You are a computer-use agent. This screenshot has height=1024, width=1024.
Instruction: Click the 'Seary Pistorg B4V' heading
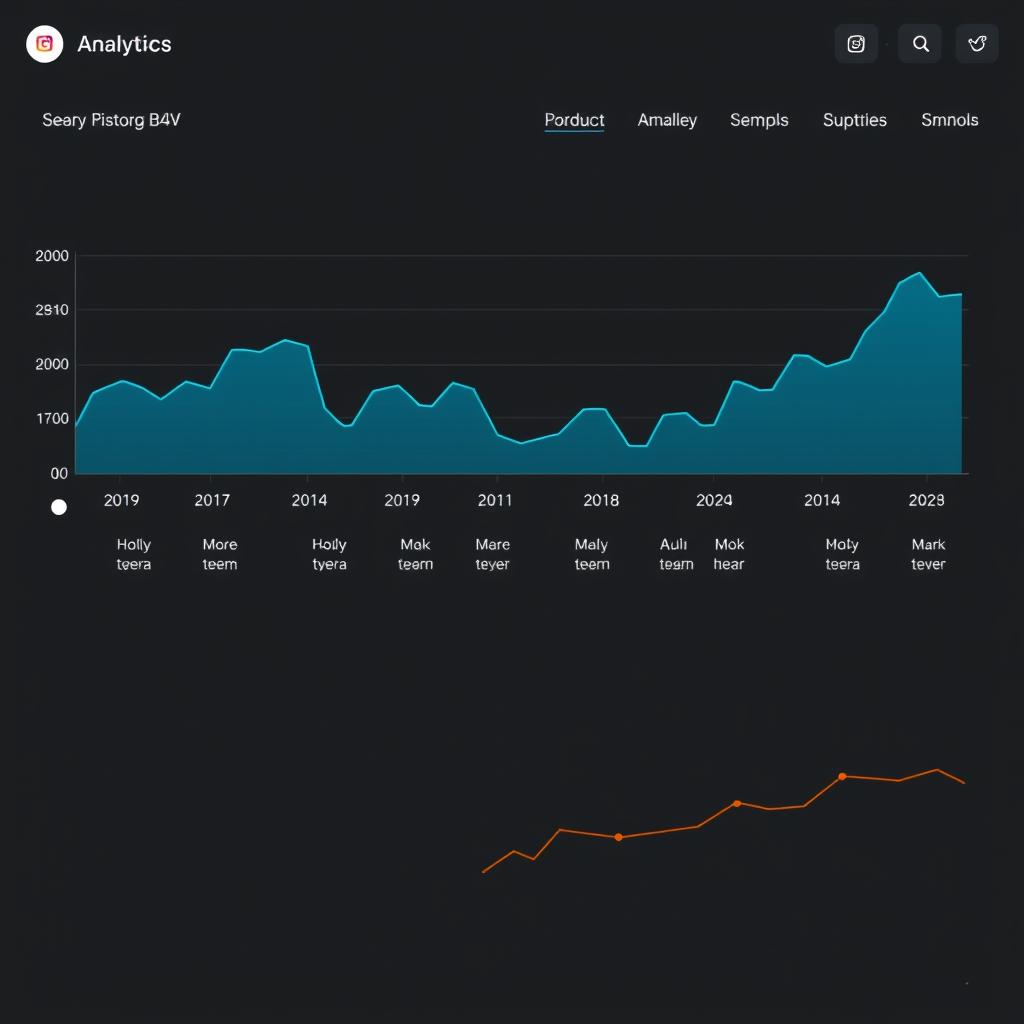111,119
